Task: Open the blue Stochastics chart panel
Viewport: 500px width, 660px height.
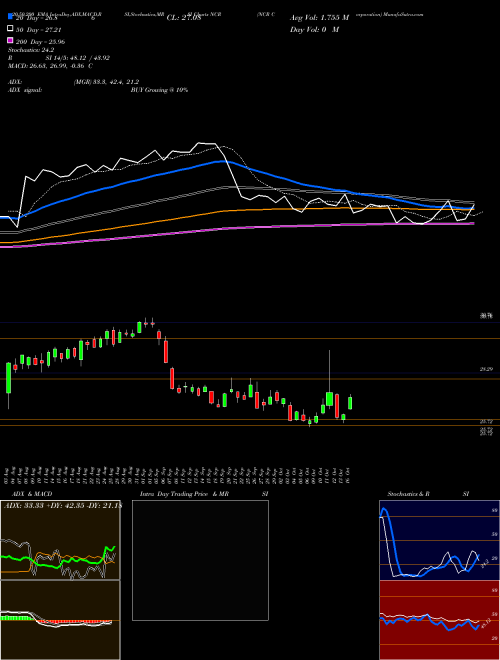Action: 439,540
